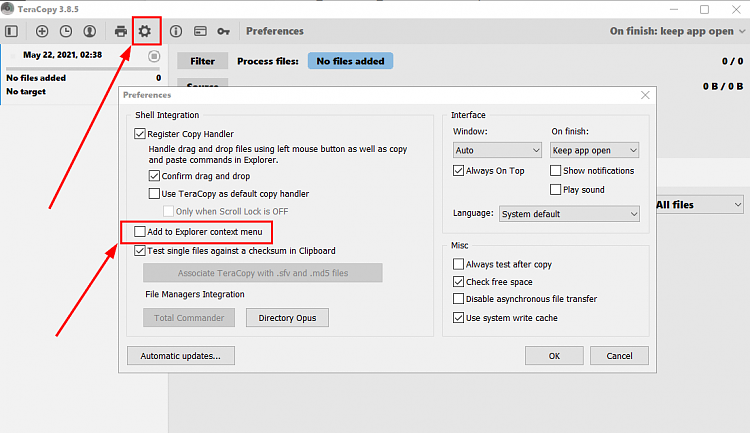This screenshot has height=433, width=750.
Task: Uncheck Use system write cache
Action: [x=458, y=317]
